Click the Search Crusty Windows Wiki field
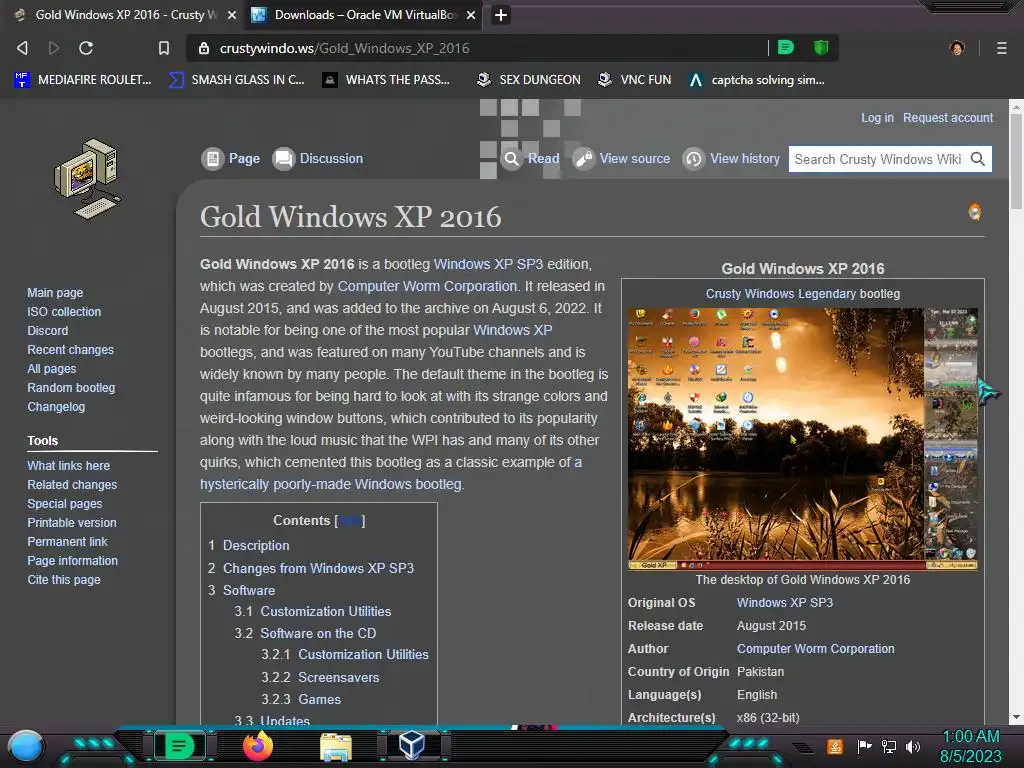This screenshot has height=768, width=1024. (878, 159)
